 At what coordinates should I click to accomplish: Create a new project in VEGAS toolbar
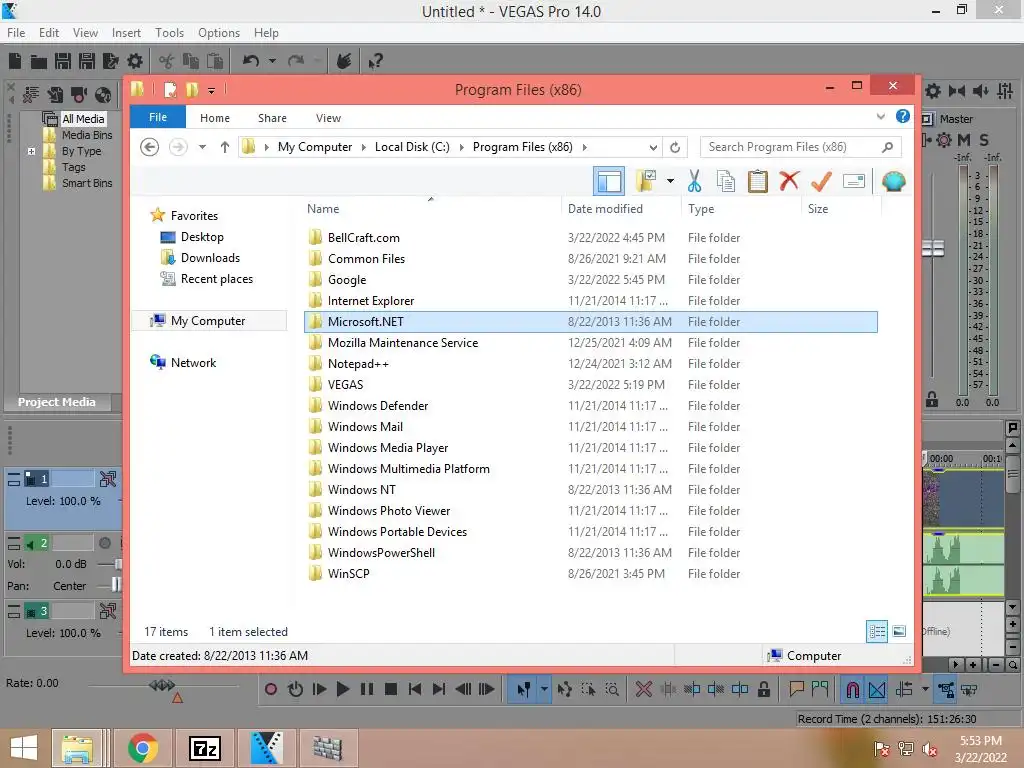tap(15, 61)
